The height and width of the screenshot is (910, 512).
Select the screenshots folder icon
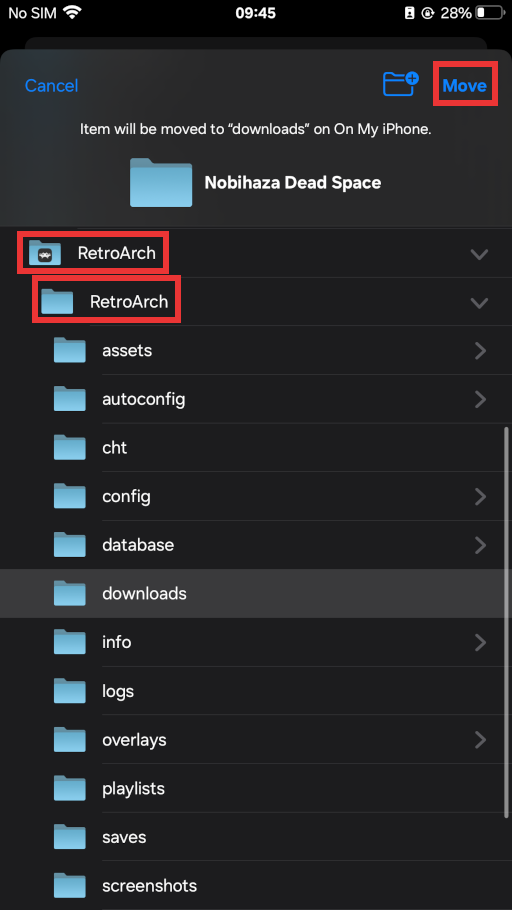click(70, 886)
